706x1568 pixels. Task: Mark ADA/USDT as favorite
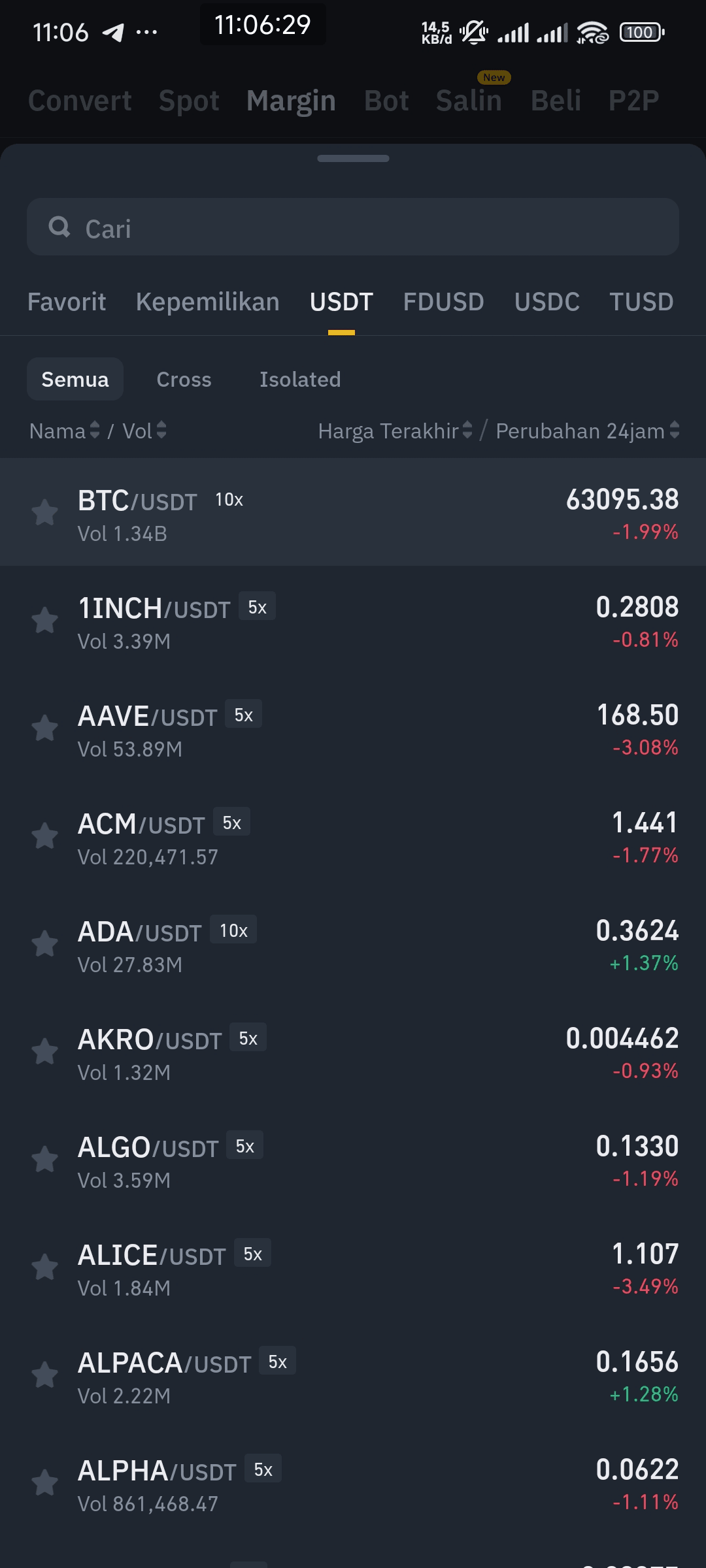point(45,944)
